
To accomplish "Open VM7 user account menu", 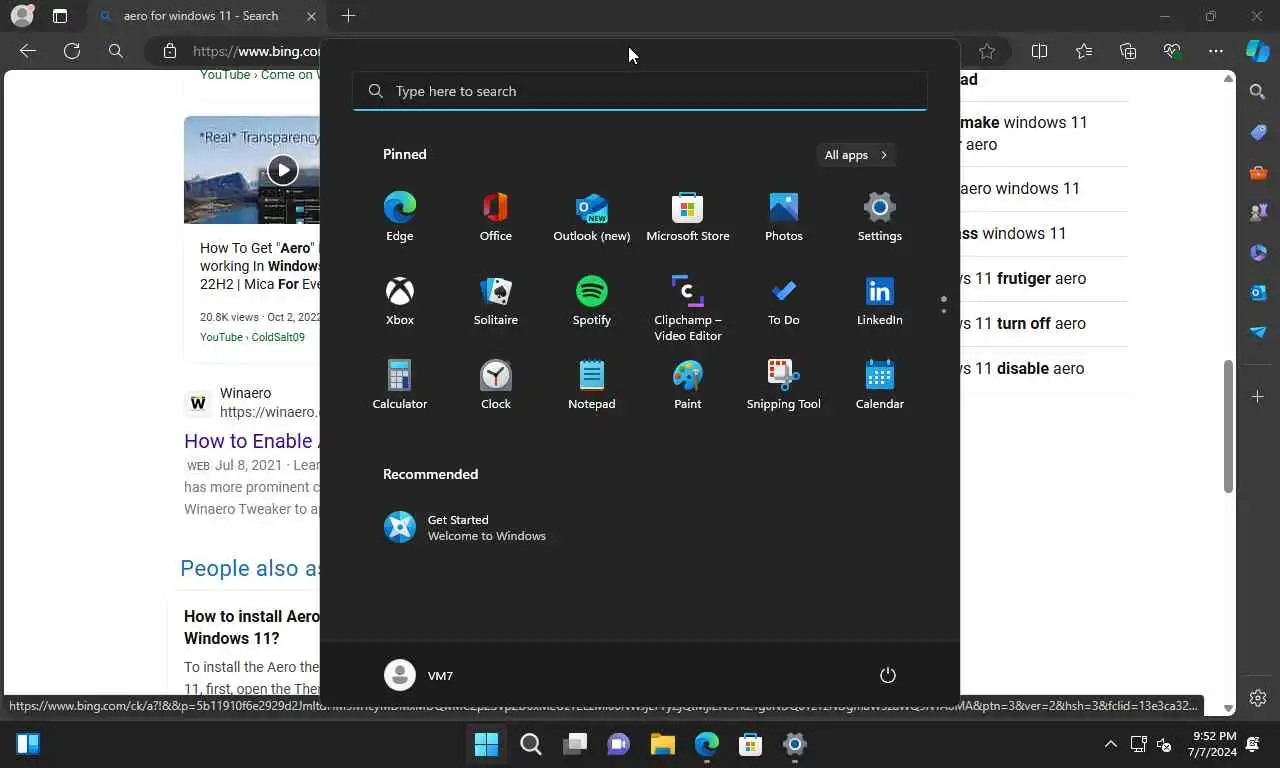I will (x=419, y=675).
